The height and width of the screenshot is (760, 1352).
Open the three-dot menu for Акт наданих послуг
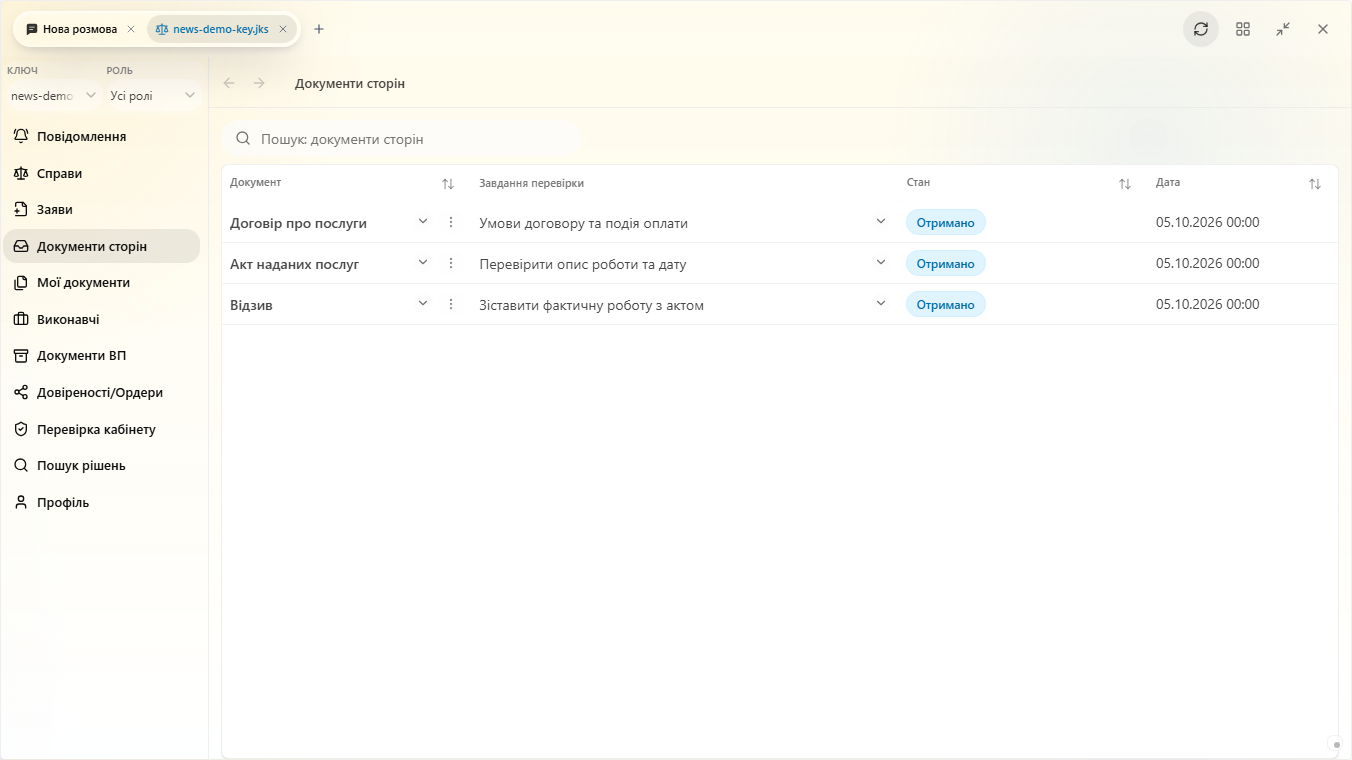[451, 263]
